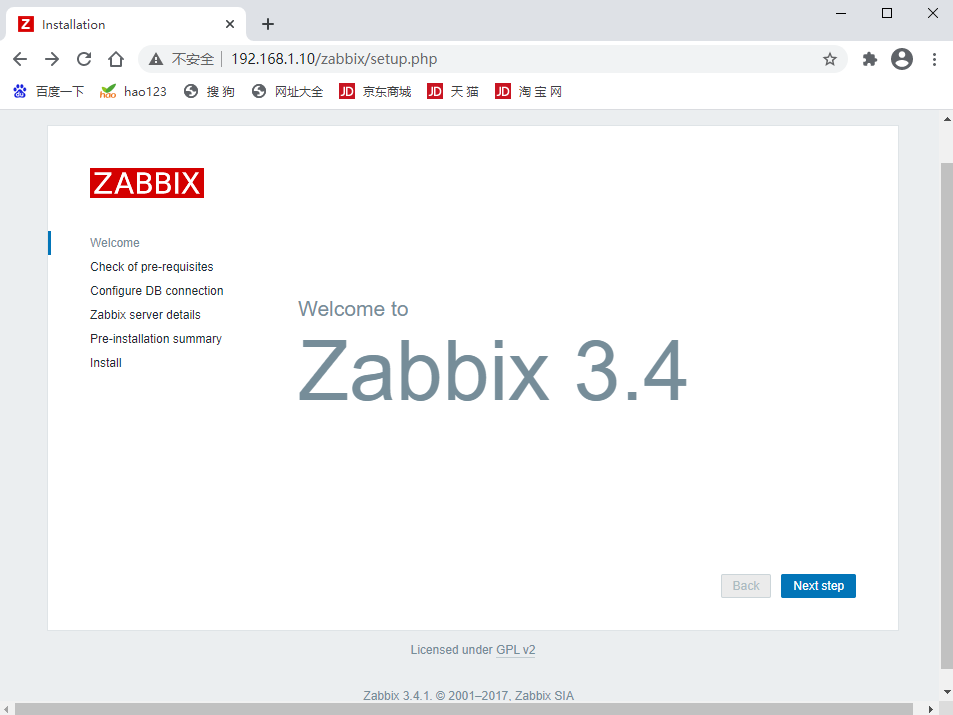Open the 天猫 bookmark

click(x=453, y=92)
